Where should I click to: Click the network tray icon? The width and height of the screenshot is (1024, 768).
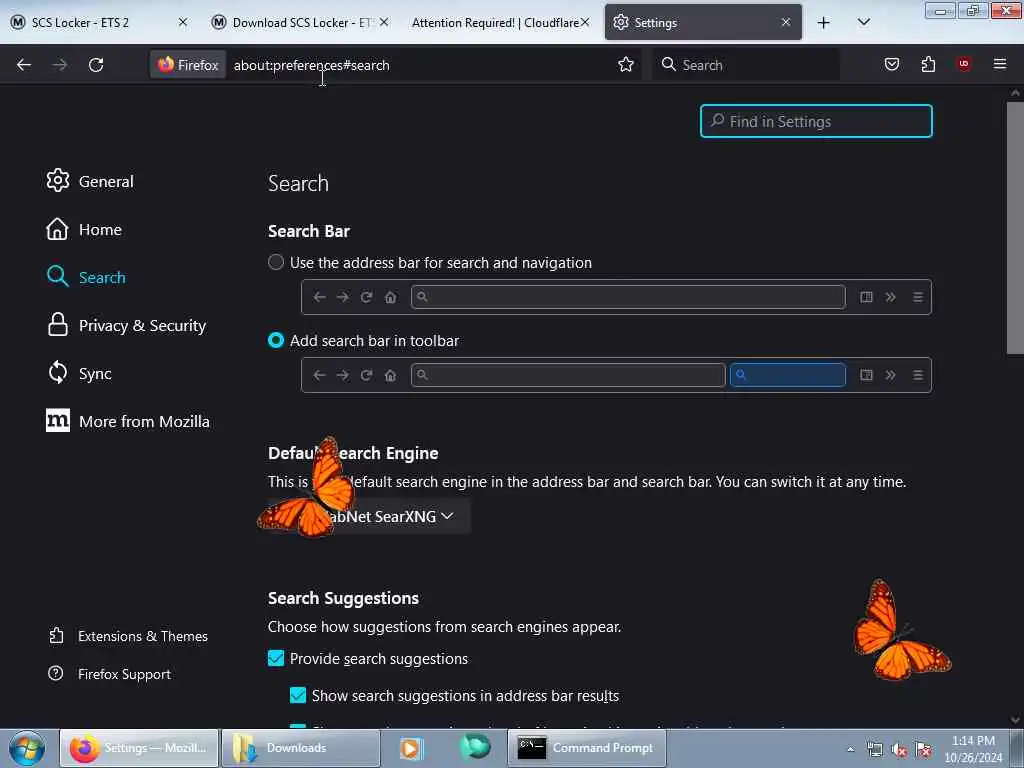pyautogui.click(x=874, y=750)
